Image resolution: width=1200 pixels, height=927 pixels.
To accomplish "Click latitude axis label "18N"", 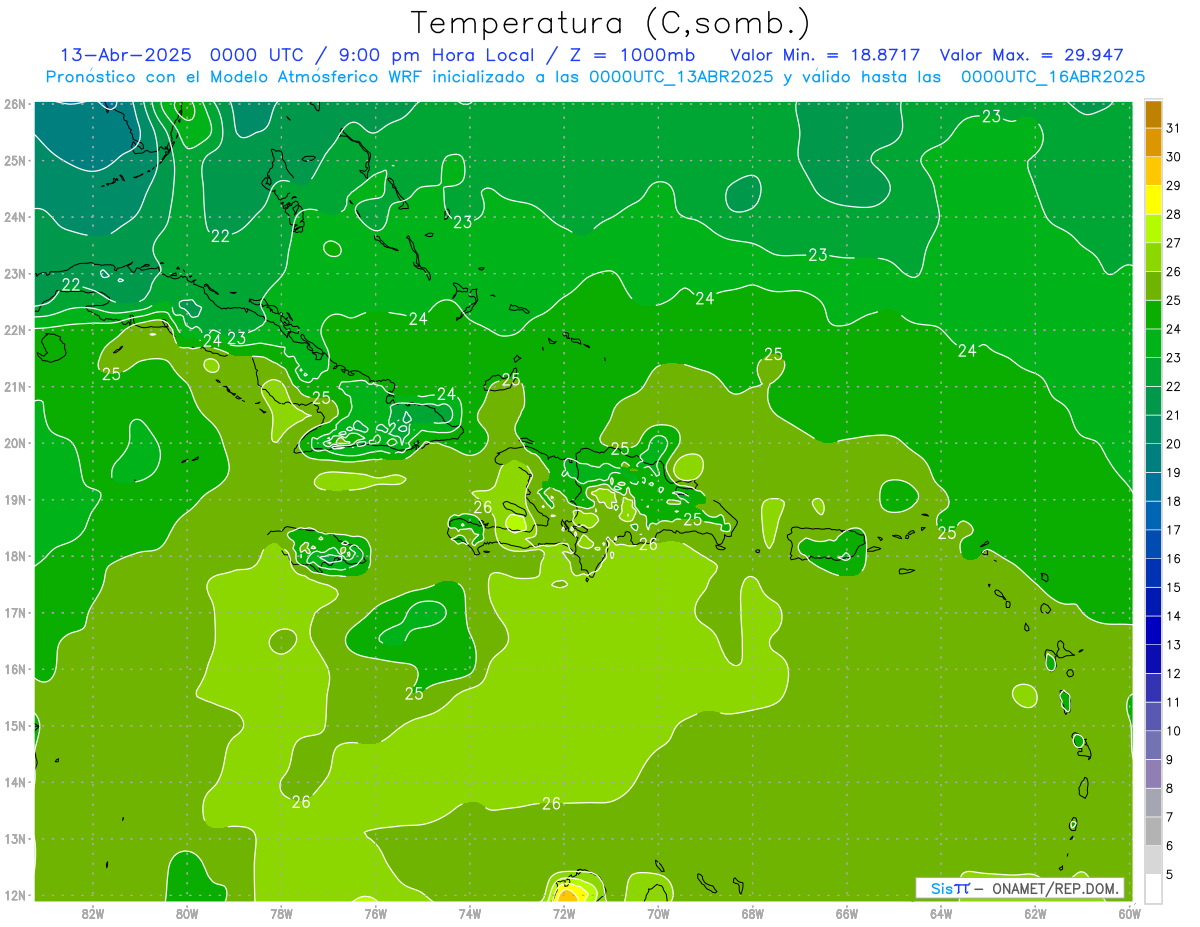I will 15,556.
